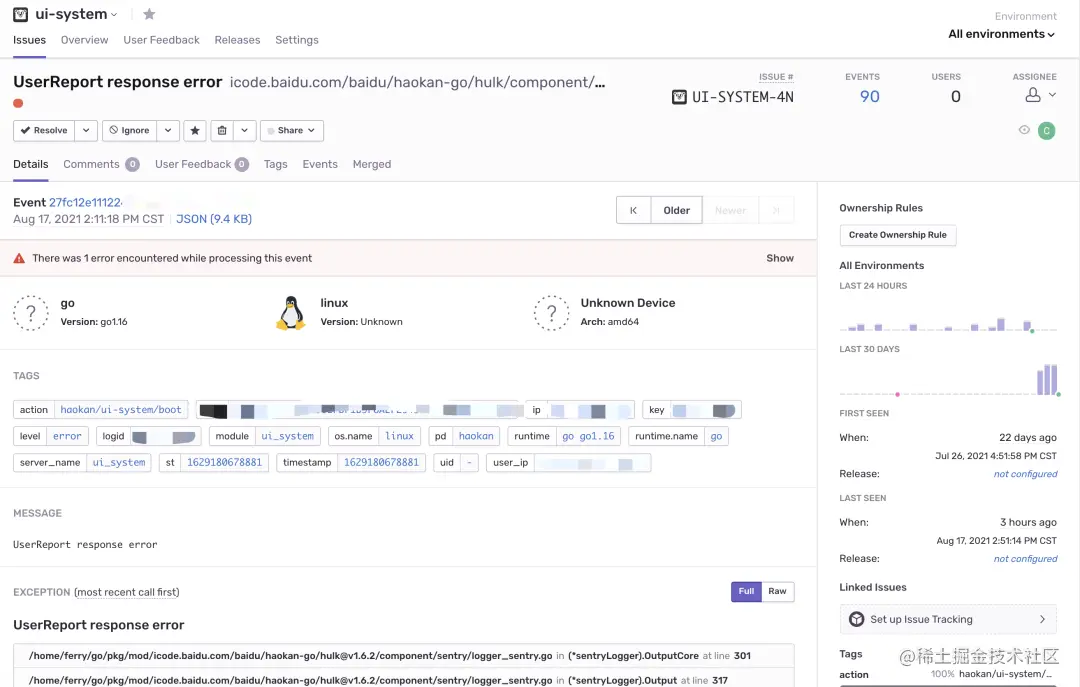Open event ID 27fc12e11122 link
The height and width of the screenshot is (687, 1080).
pos(85,202)
